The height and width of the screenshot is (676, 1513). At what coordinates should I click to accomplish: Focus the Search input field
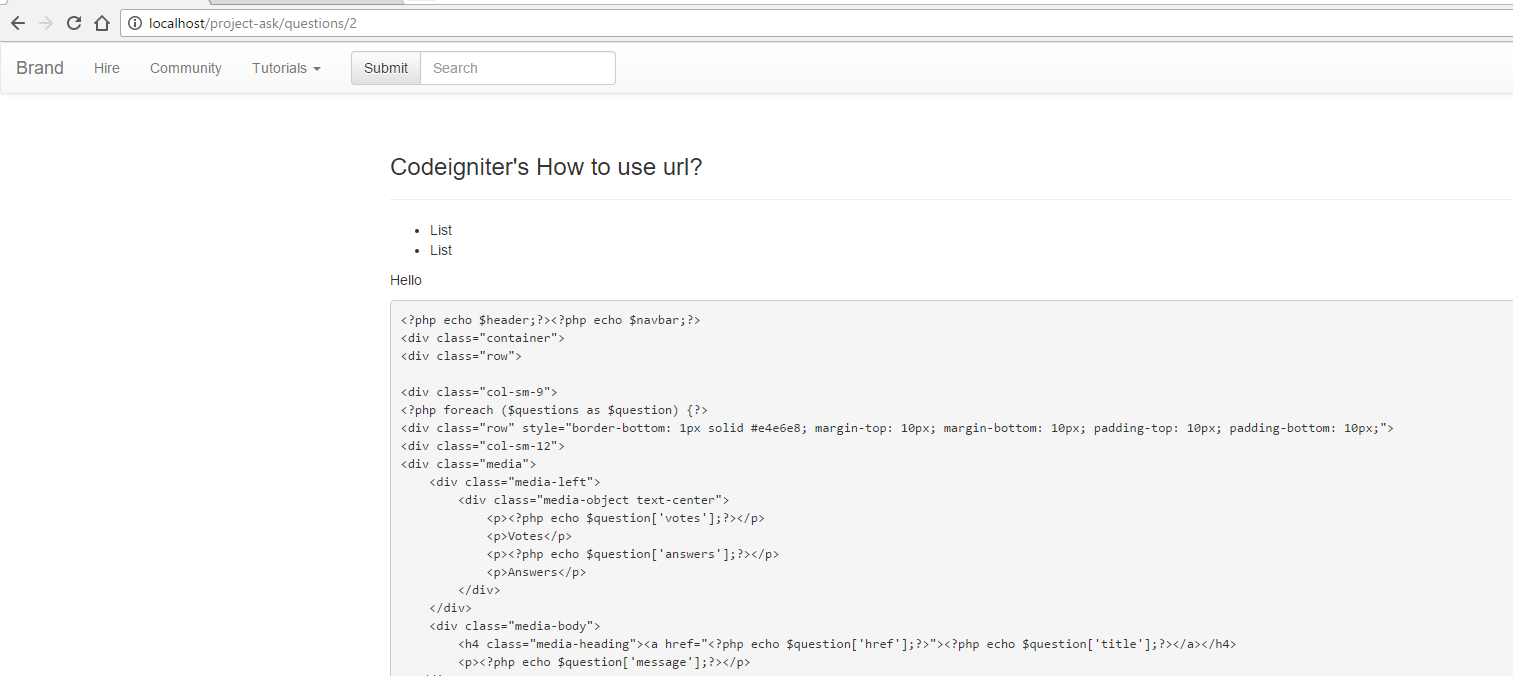tap(518, 68)
